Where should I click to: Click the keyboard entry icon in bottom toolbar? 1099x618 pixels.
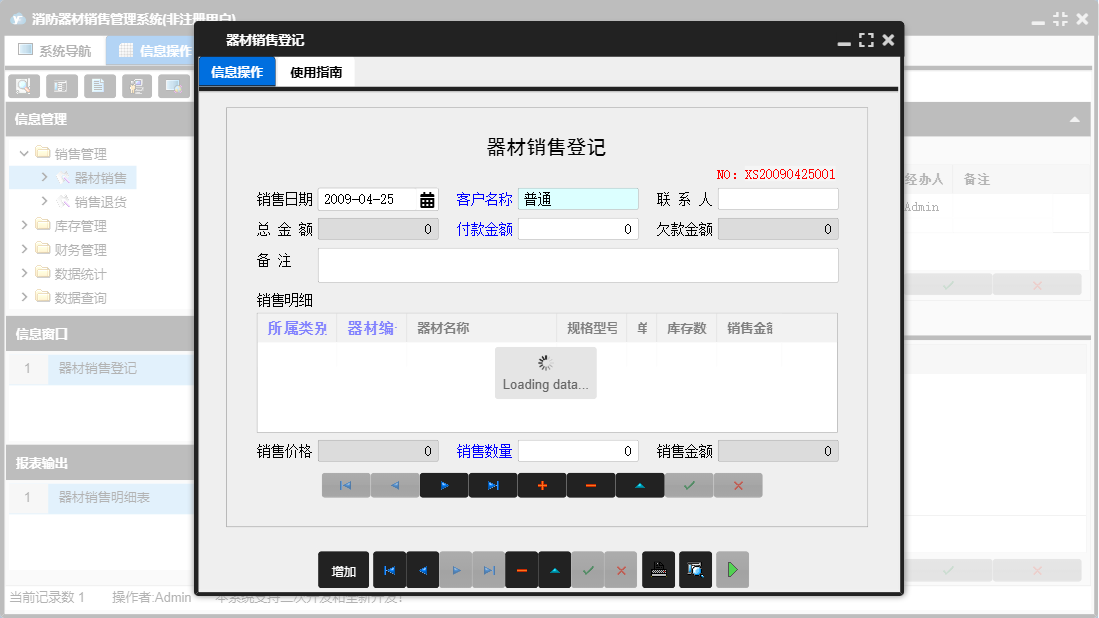click(x=658, y=569)
